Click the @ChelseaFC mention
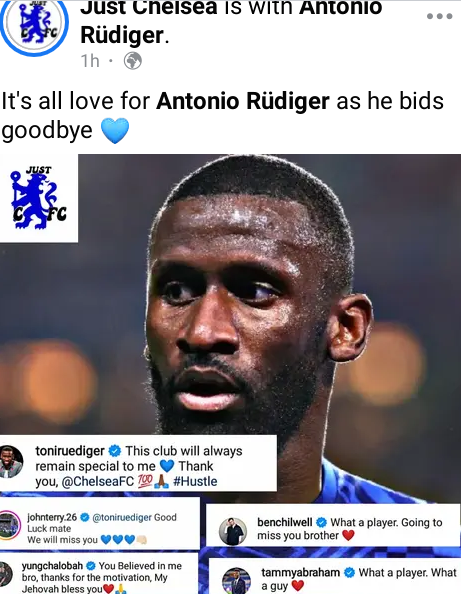This screenshot has width=461, height=594. [x=97, y=481]
